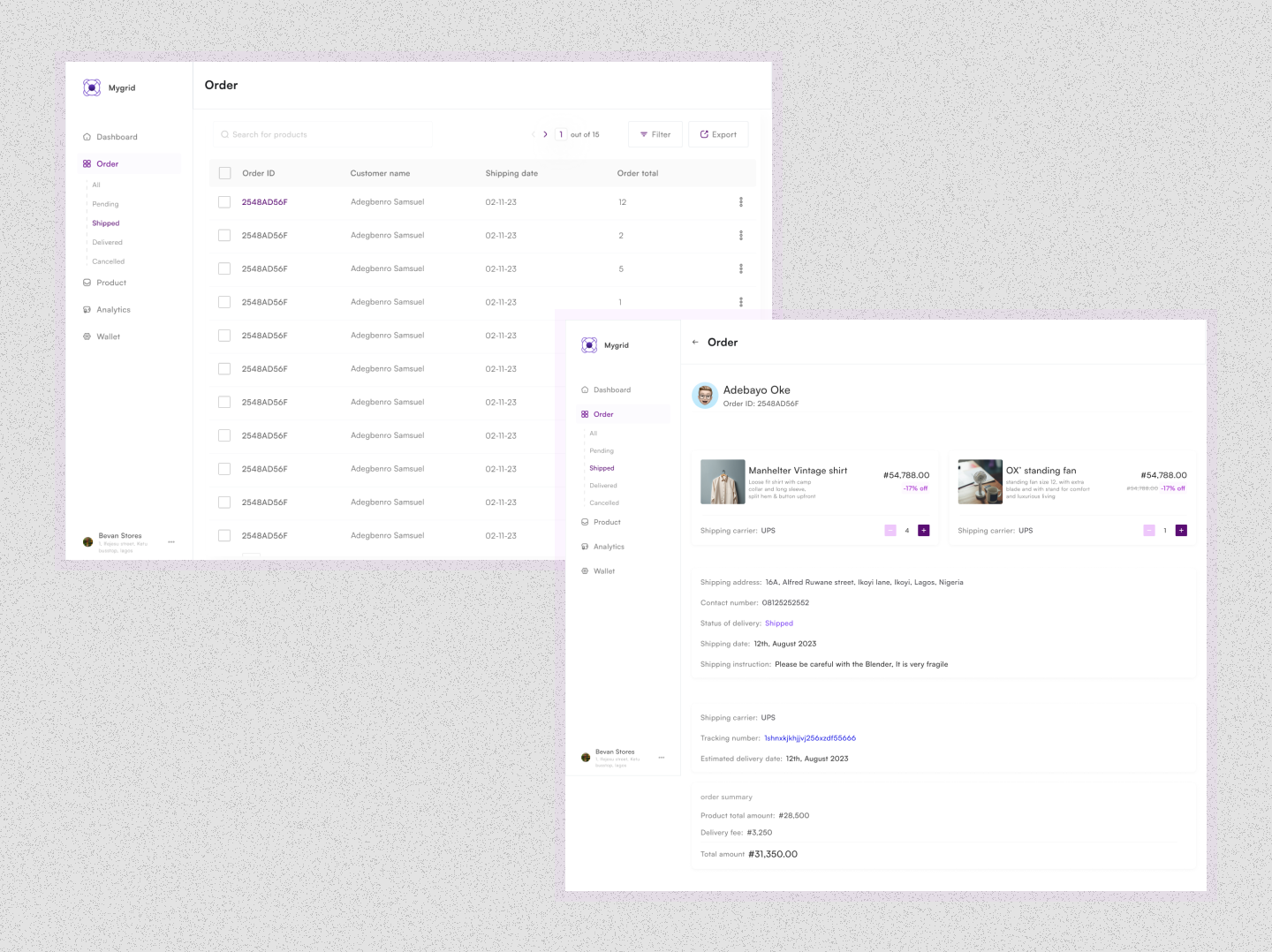Decrease quantity of OX standing fan
The height and width of the screenshot is (952, 1272).
point(1148,531)
